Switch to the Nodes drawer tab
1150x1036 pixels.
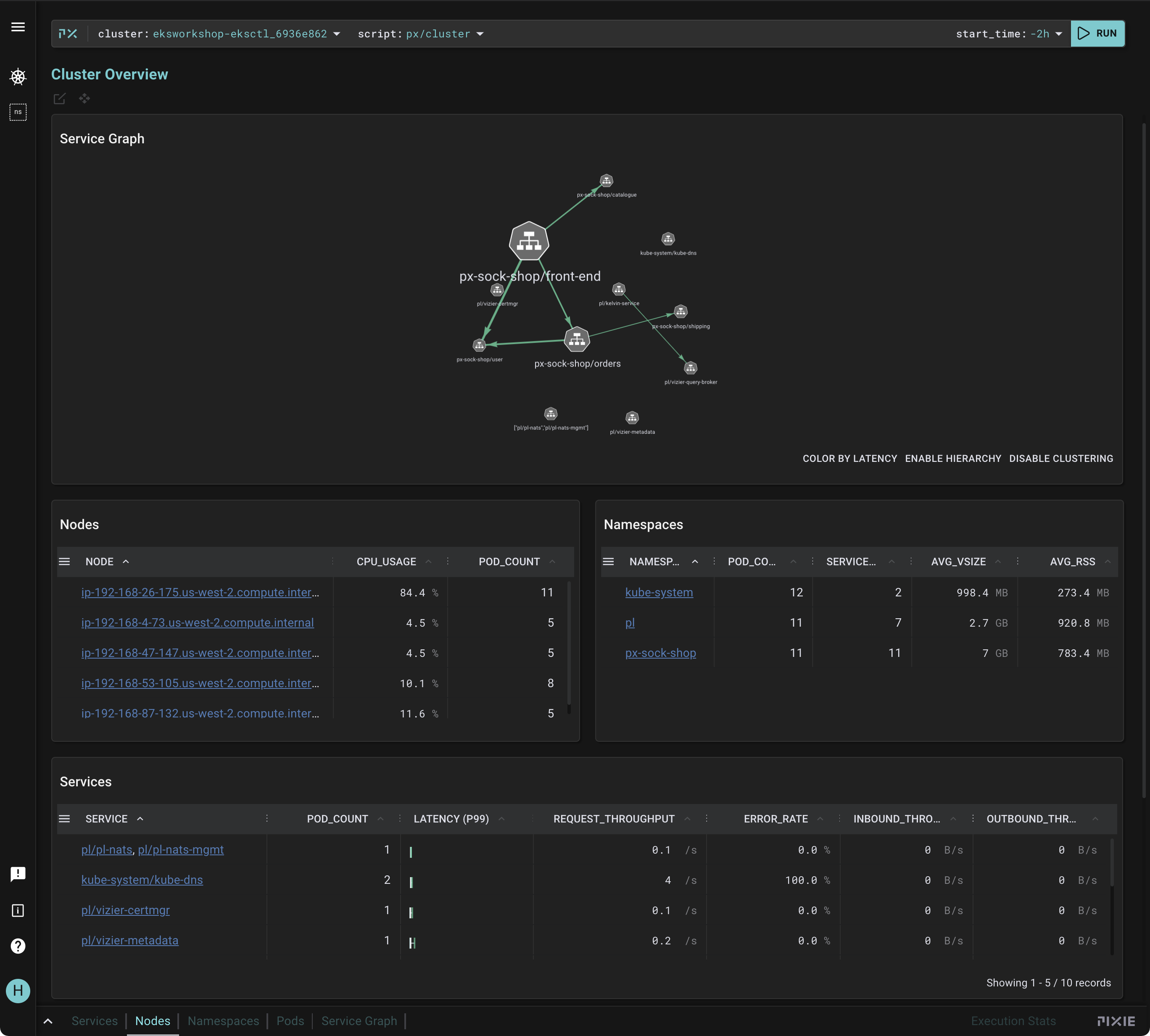(153, 1021)
